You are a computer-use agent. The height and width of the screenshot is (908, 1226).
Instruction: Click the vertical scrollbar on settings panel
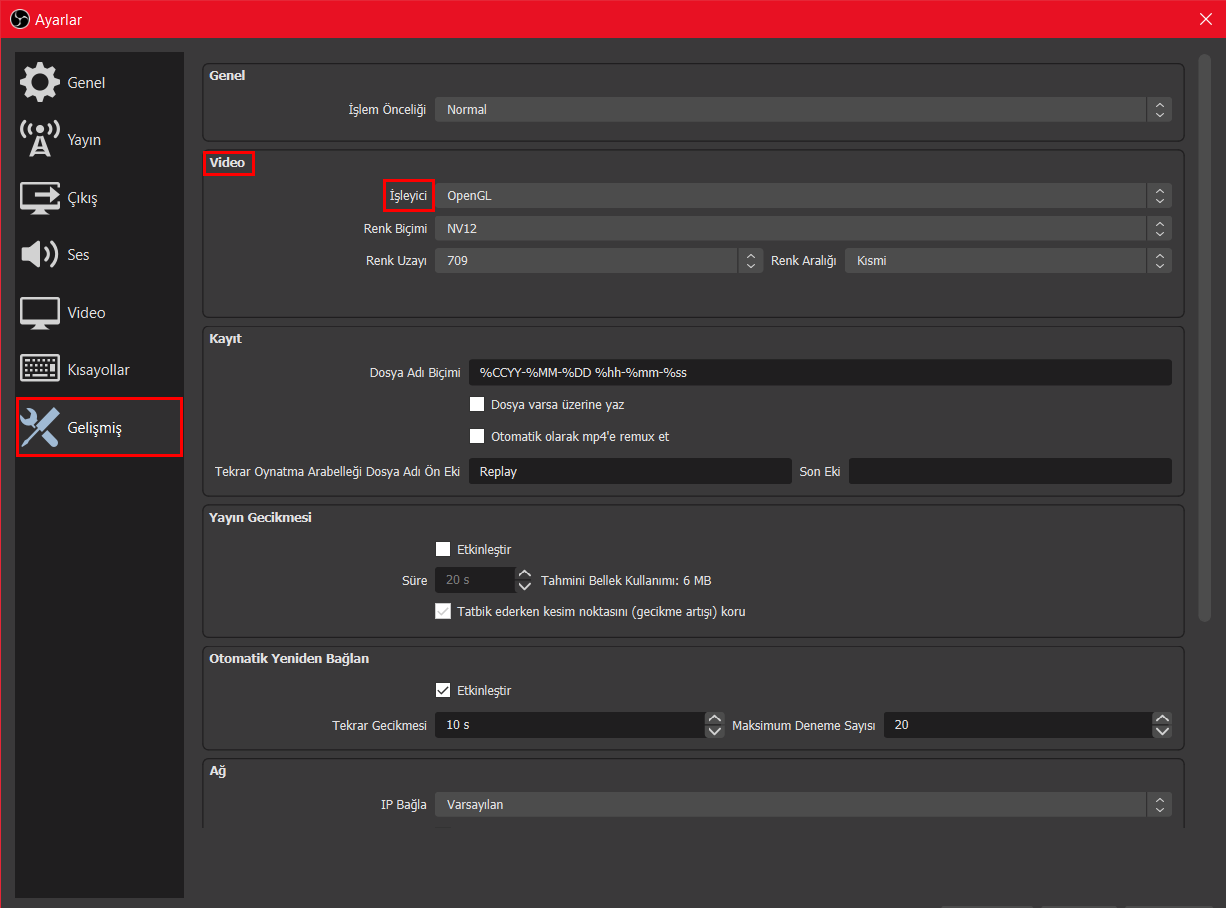click(1204, 340)
